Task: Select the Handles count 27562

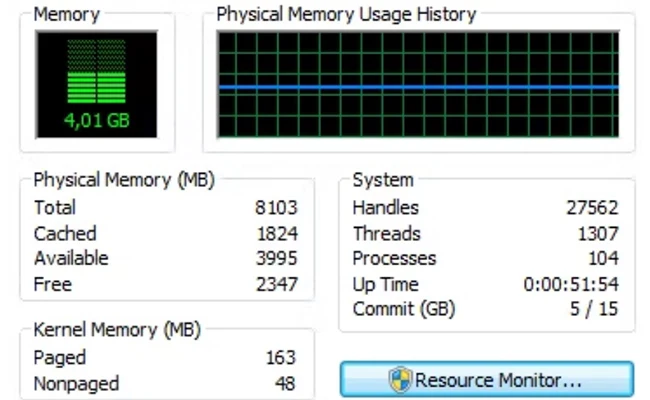Action: 592,207
